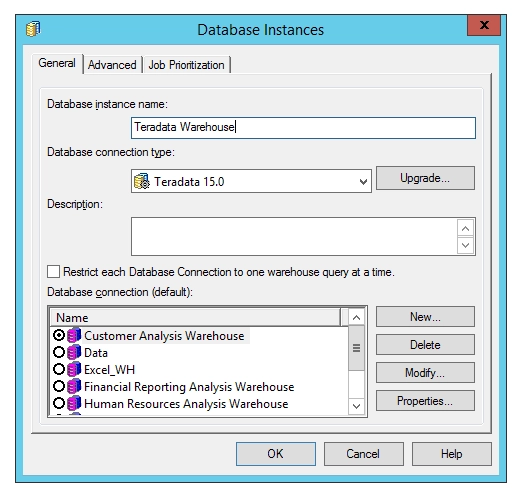The image size is (517, 499).
Task: Click the Upgrade... button
Action: click(425, 178)
